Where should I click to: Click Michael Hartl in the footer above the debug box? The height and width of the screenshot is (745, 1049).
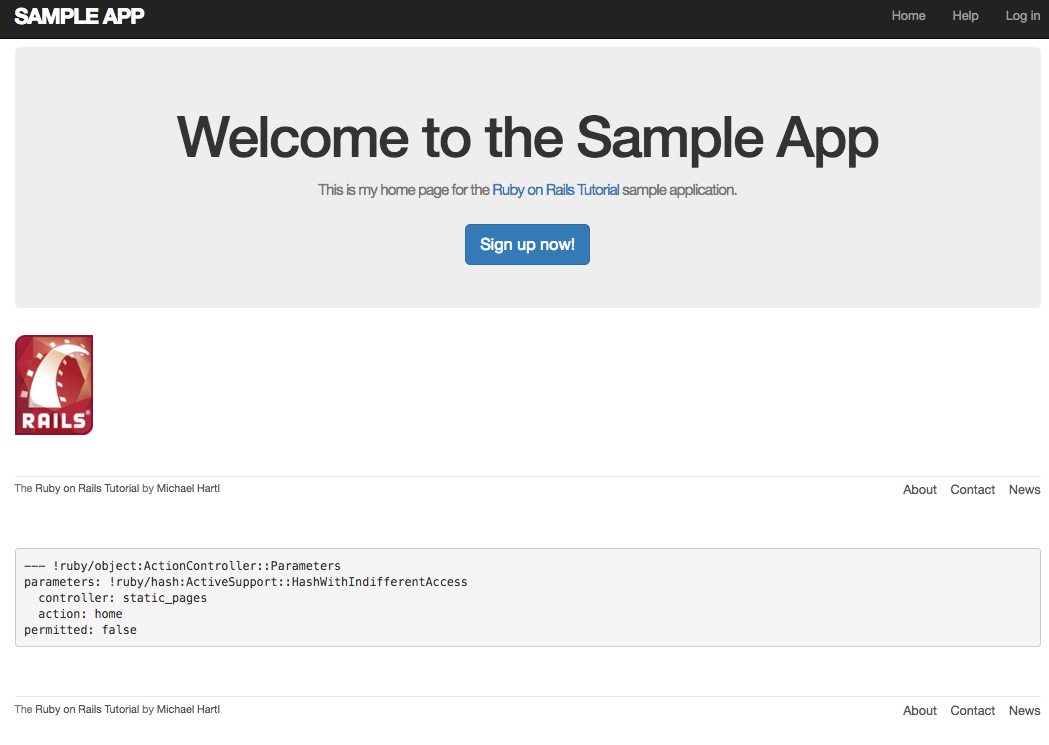pos(188,489)
